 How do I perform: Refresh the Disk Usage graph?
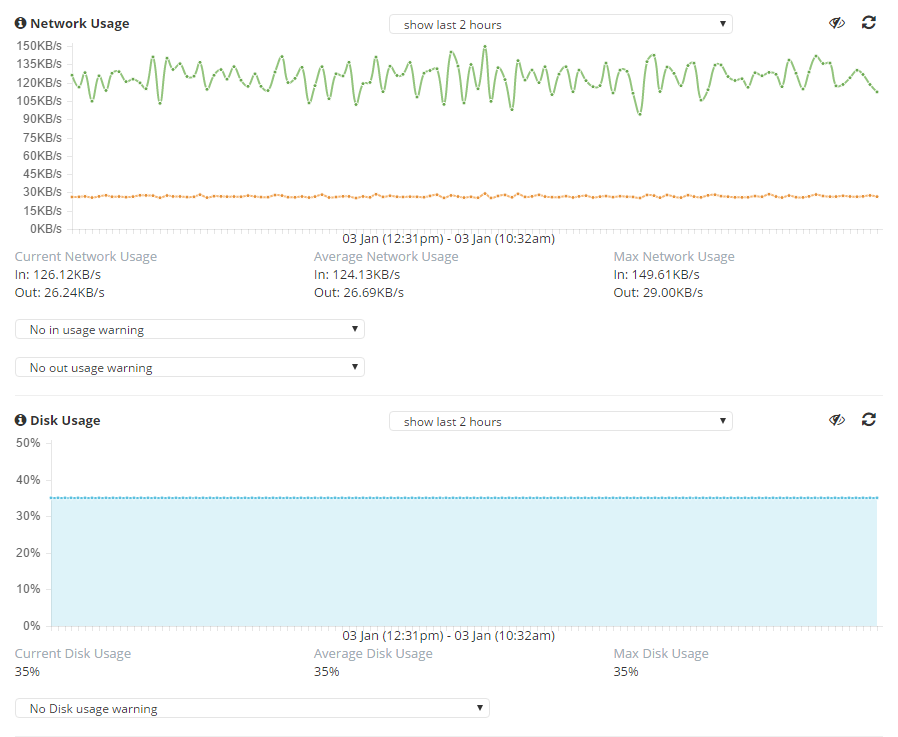tap(869, 420)
